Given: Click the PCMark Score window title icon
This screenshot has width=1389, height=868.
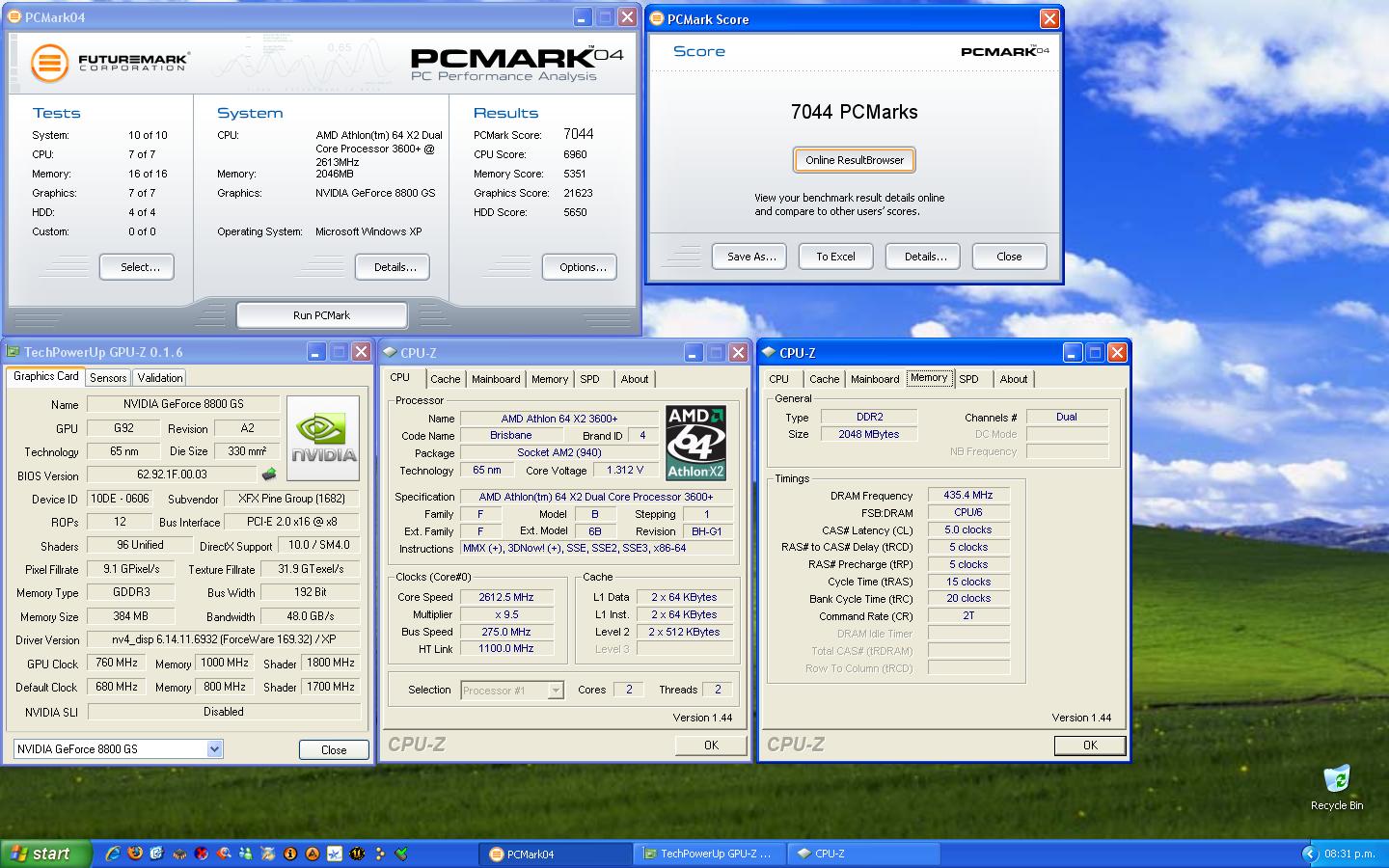Looking at the screenshot, I should 657,18.
